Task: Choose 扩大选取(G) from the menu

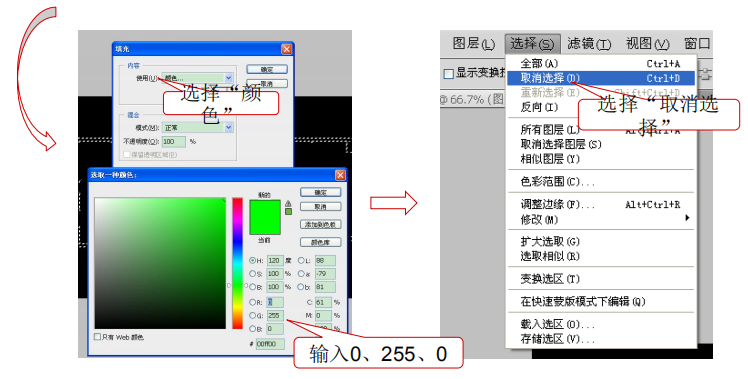Action: pos(601,242)
